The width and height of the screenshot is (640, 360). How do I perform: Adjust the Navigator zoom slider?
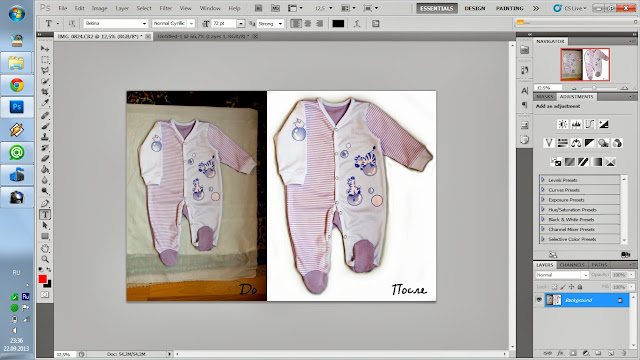click(594, 88)
